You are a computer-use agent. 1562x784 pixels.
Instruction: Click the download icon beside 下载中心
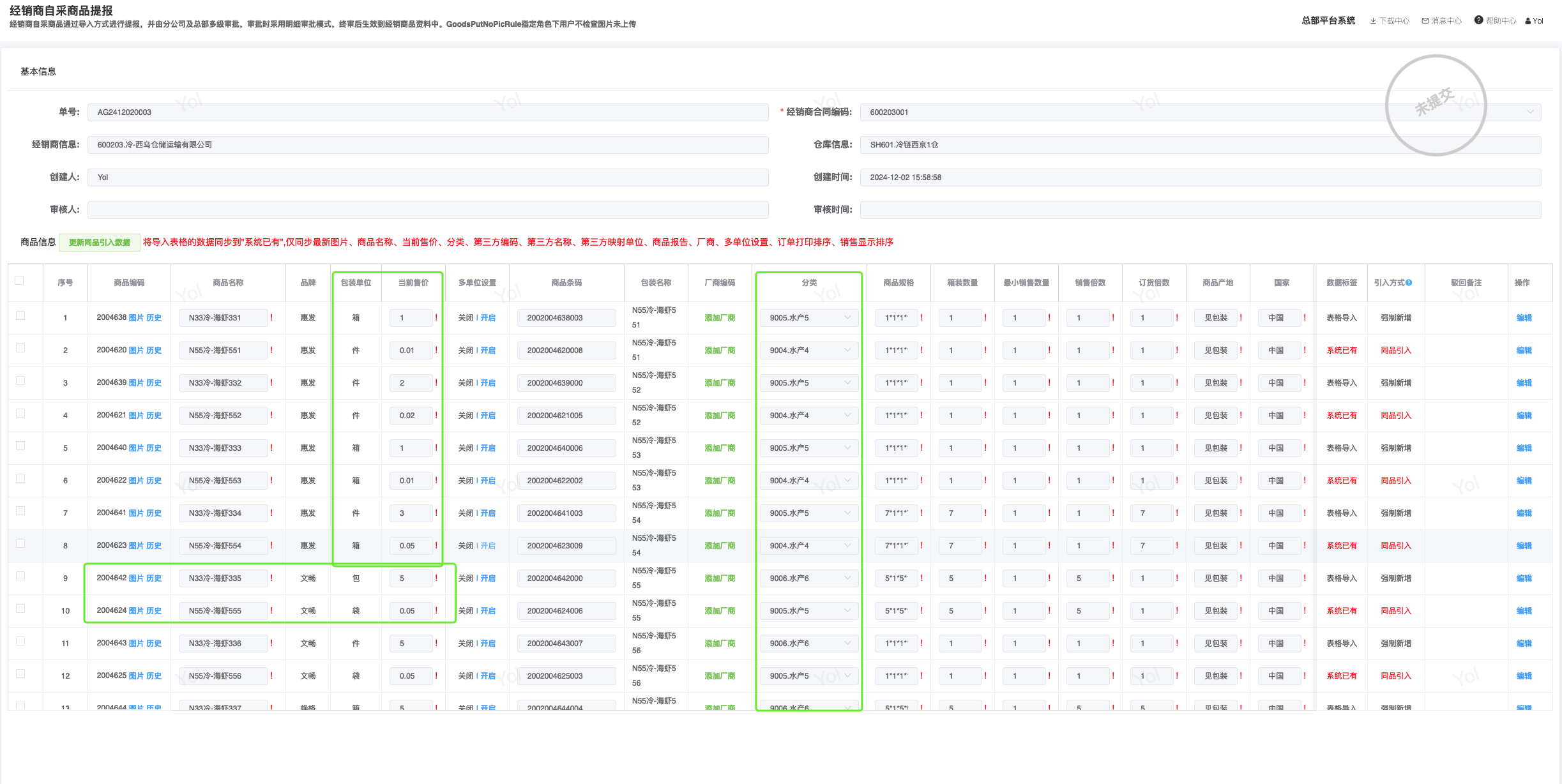(x=1373, y=21)
